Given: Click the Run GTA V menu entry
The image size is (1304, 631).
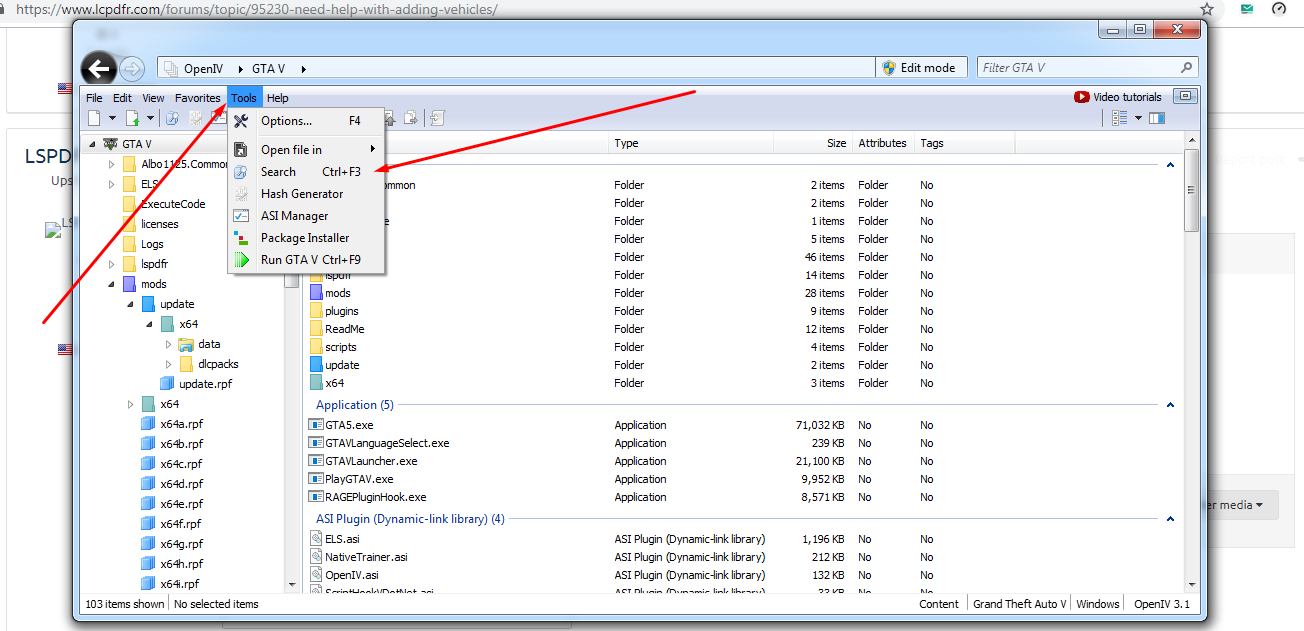Looking at the screenshot, I should (310, 260).
